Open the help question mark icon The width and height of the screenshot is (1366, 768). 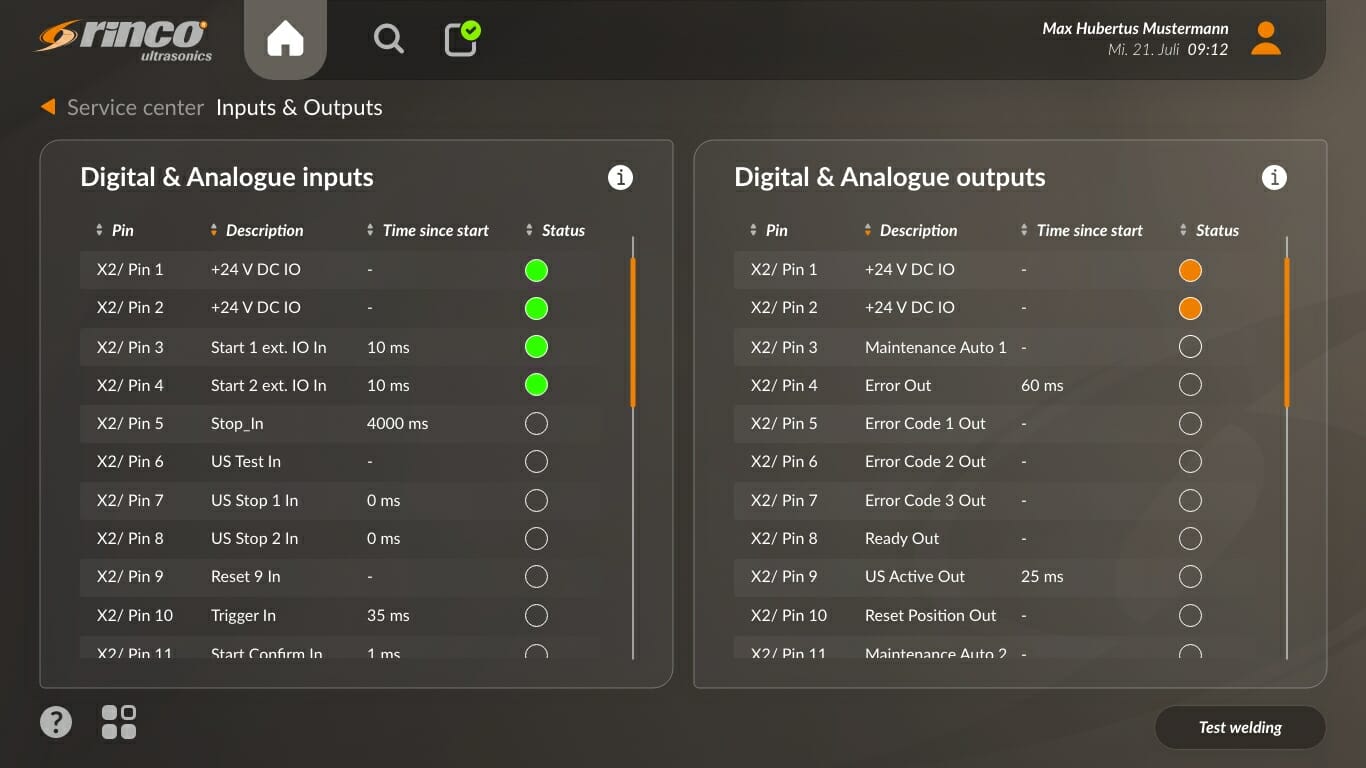[56, 721]
